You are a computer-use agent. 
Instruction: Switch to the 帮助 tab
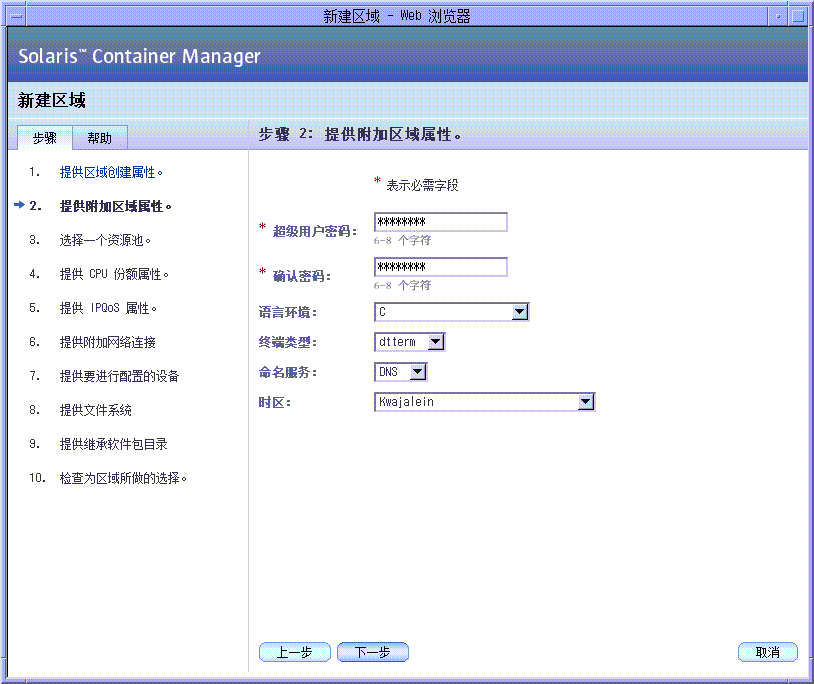[100, 138]
